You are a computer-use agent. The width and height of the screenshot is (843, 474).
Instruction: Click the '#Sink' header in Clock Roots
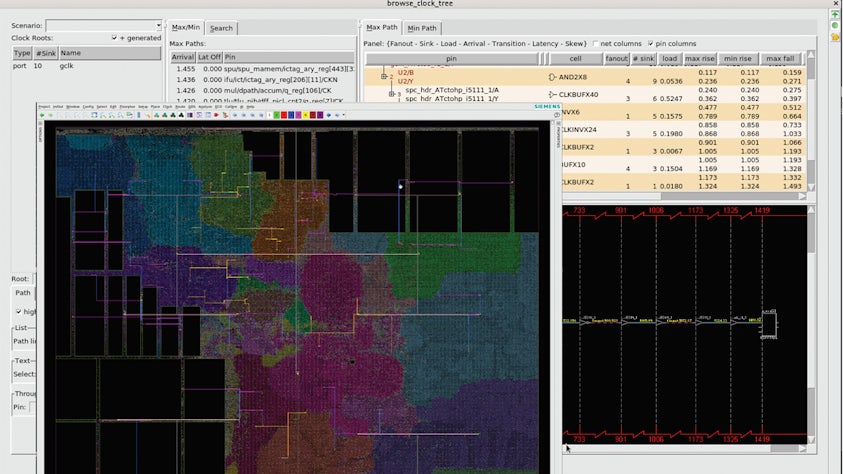click(x=46, y=53)
